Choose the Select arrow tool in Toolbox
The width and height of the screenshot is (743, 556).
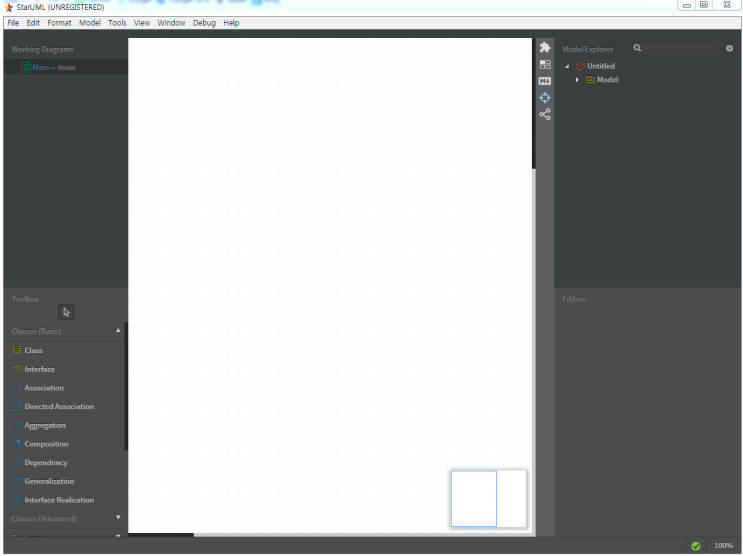click(x=66, y=312)
